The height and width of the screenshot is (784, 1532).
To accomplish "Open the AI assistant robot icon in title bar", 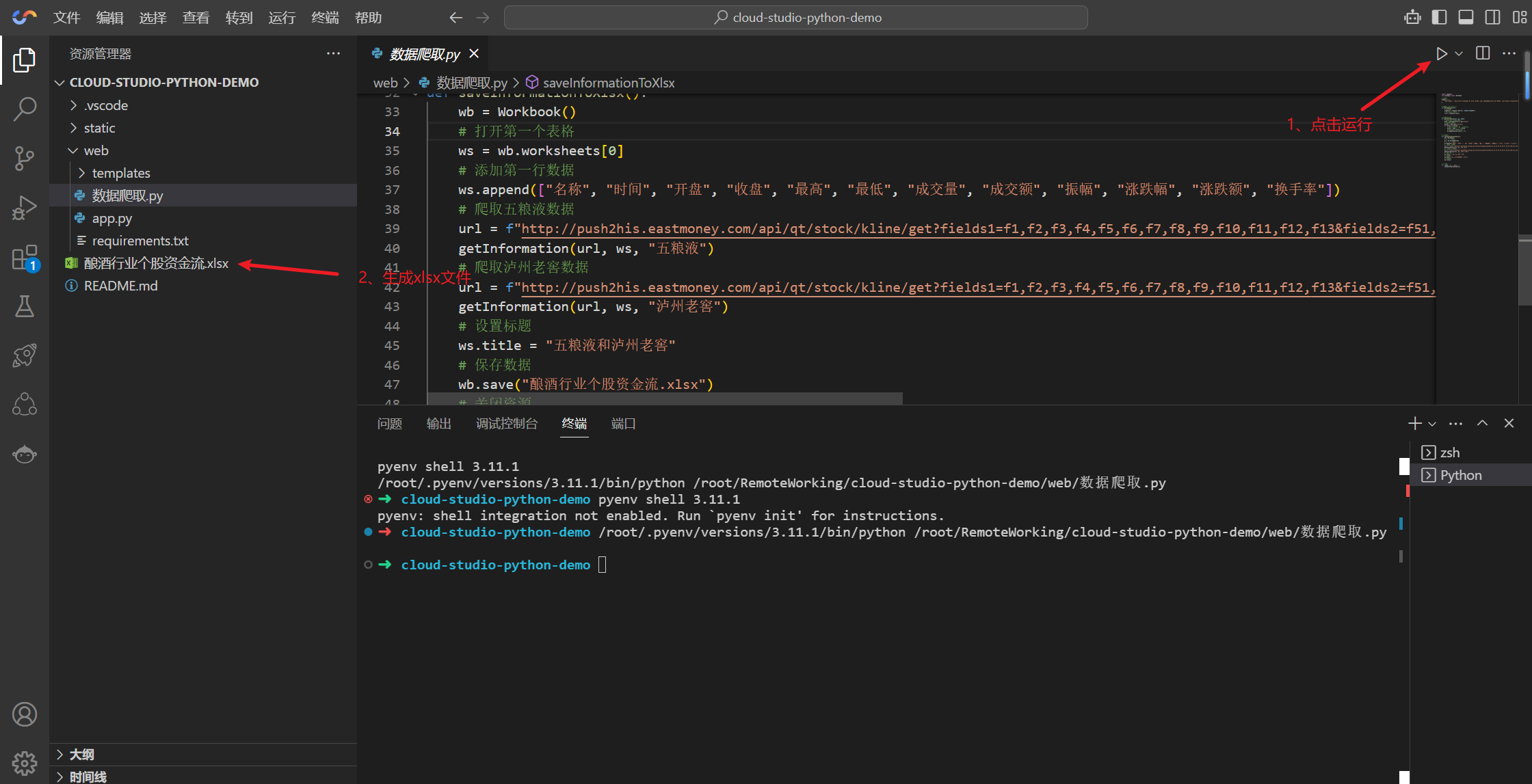I will click(1412, 18).
